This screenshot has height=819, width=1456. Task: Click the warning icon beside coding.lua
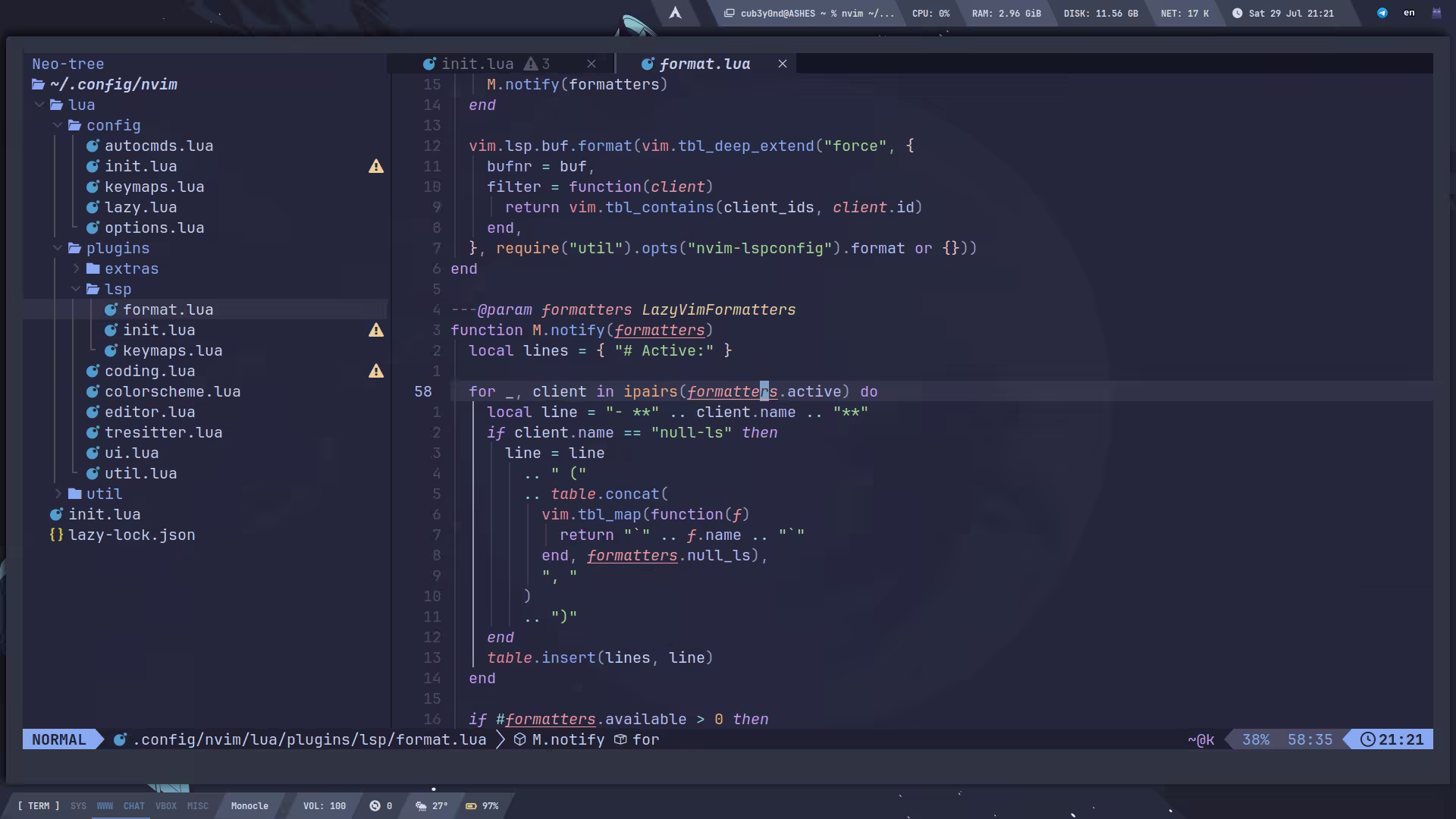click(376, 371)
